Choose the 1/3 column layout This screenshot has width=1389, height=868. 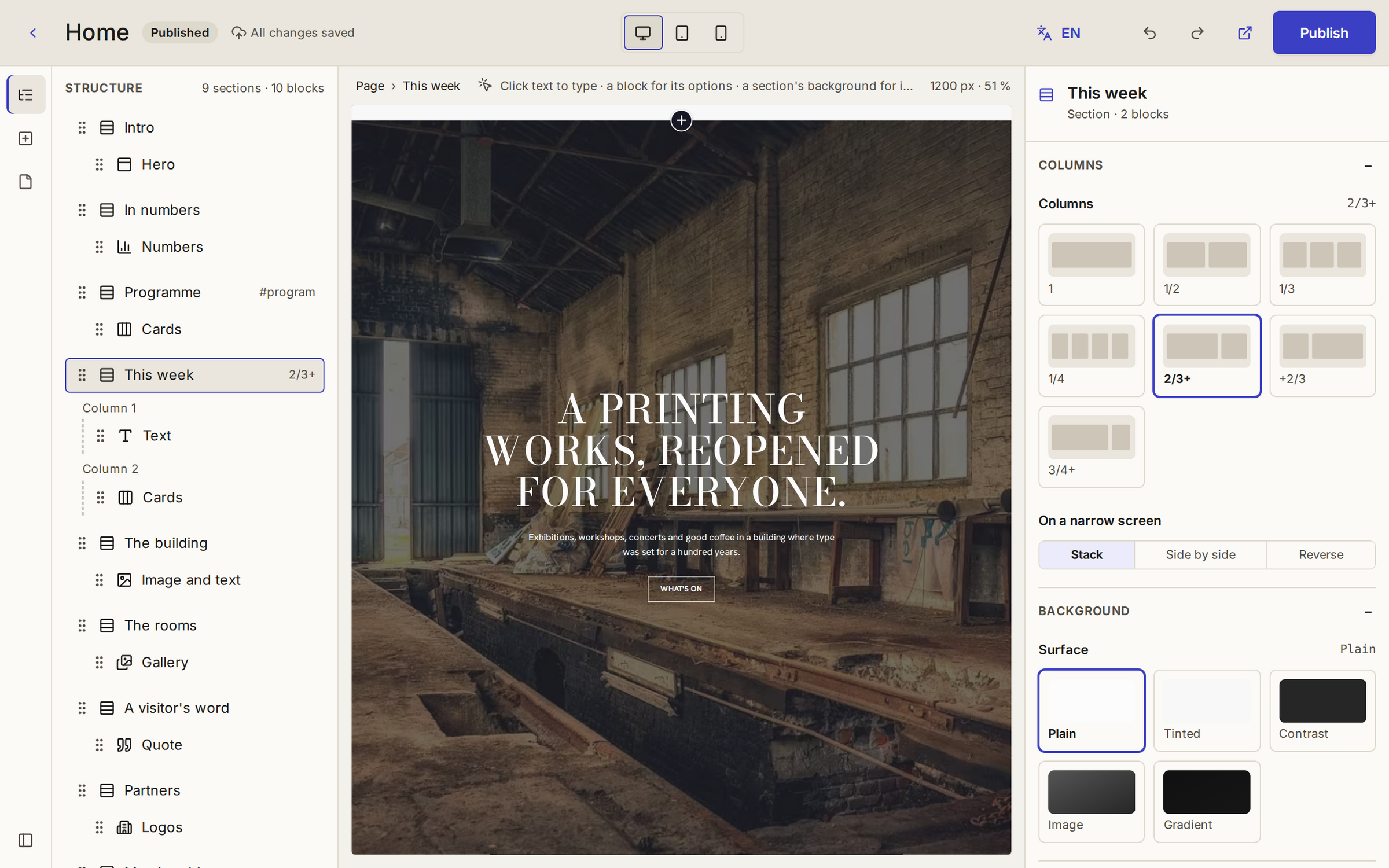tap(1322, 264)
